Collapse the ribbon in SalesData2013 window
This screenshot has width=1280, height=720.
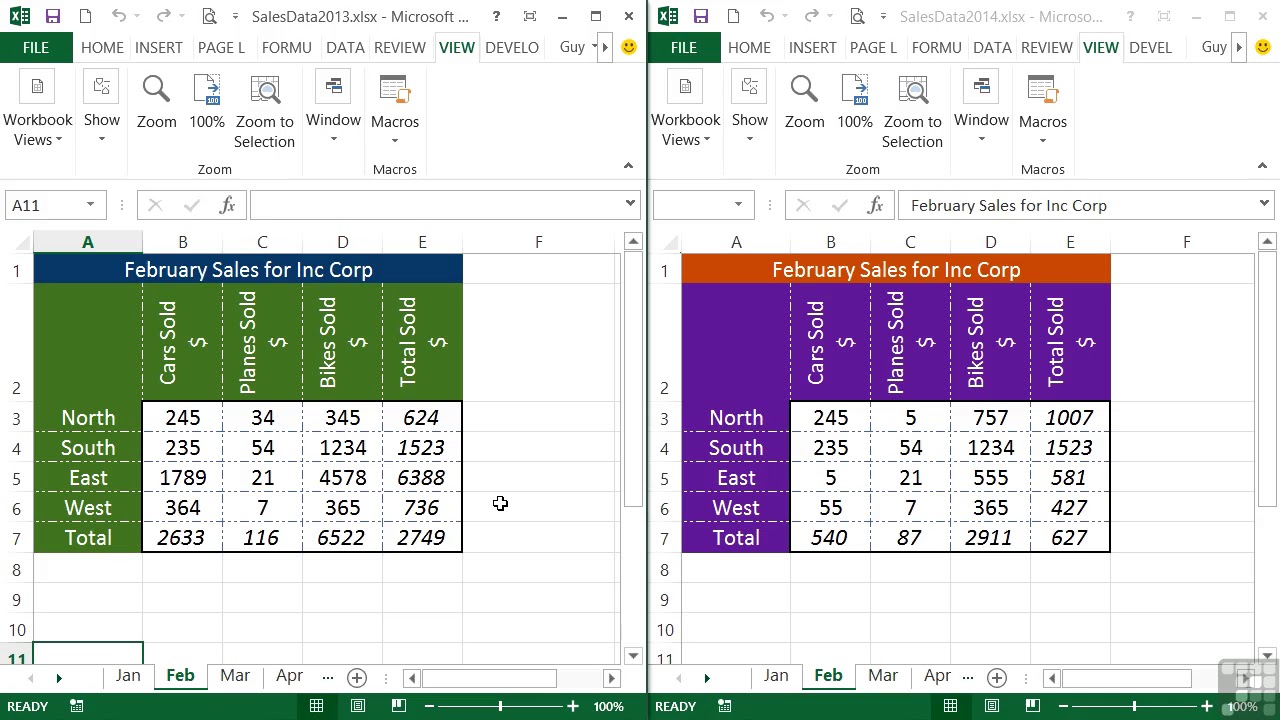tap(628, 166)
